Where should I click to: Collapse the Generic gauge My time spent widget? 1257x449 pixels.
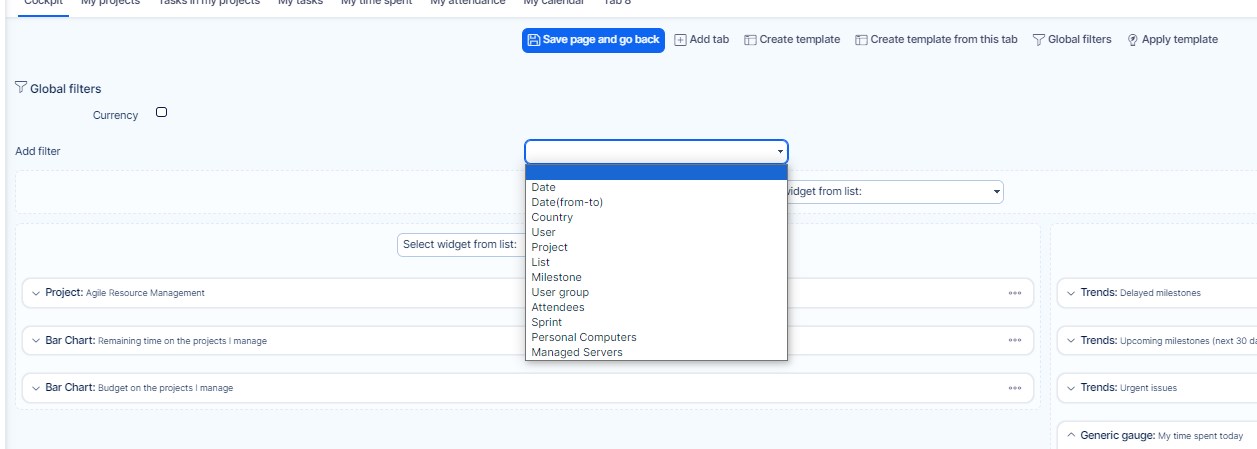click(x=1071, y=436)
